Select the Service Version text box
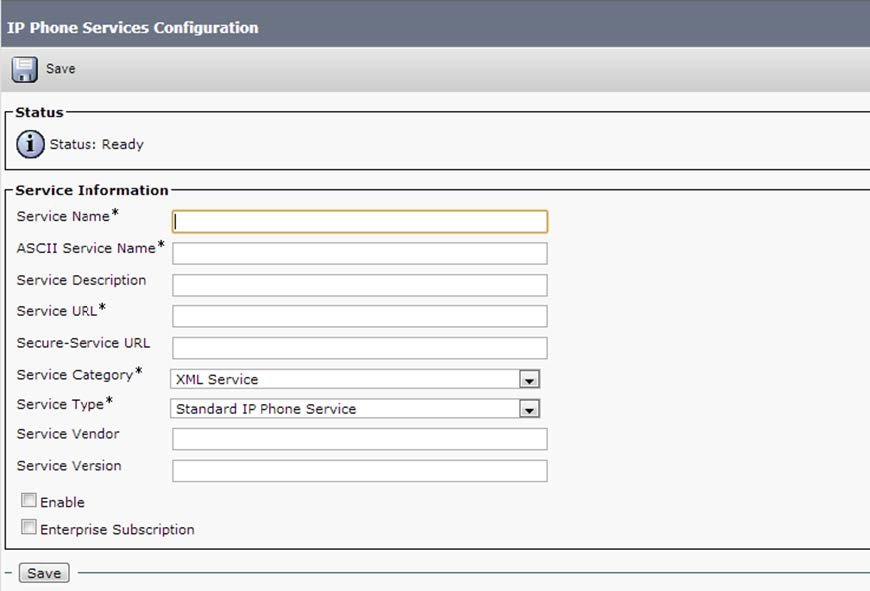Image resolution: width=870 pixels, height=591 pixels. pyautogui.click(x=360, y=471)
